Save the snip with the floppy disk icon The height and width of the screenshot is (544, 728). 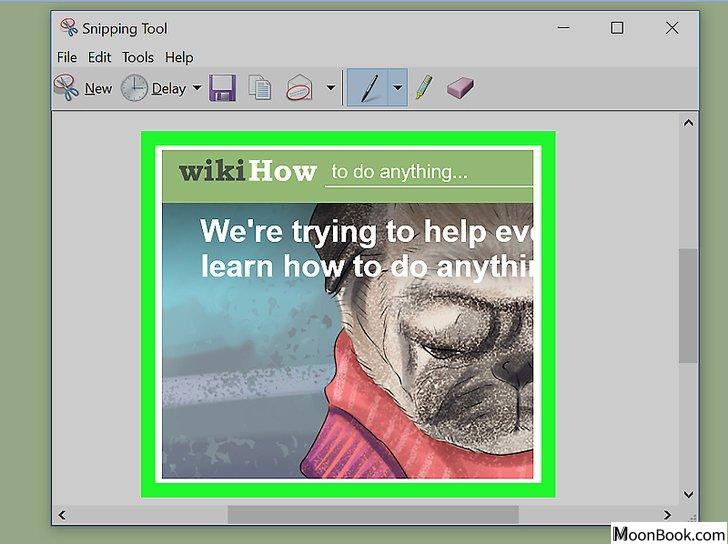point(222,88)
